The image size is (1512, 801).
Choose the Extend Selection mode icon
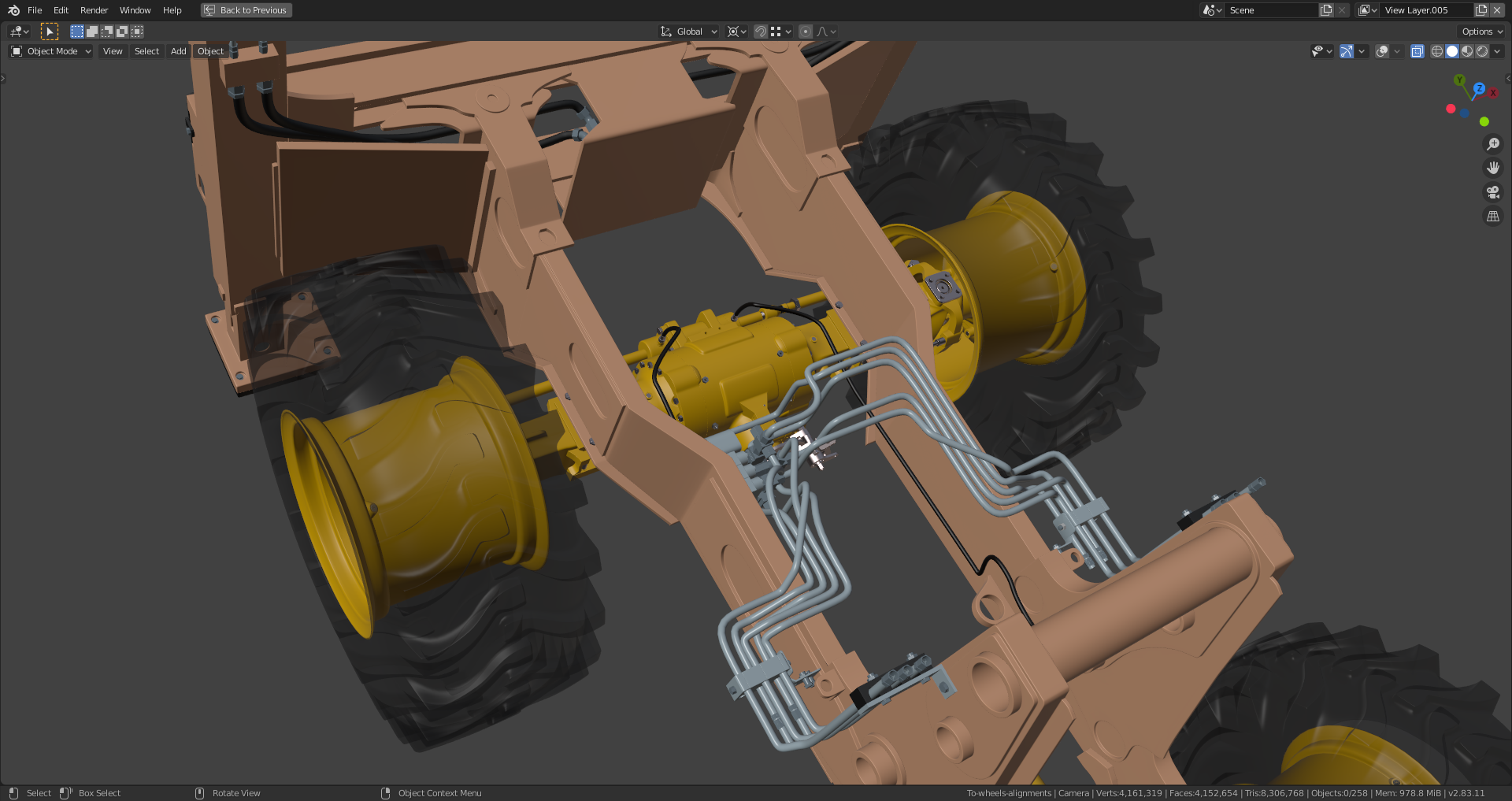pos(92,32)
